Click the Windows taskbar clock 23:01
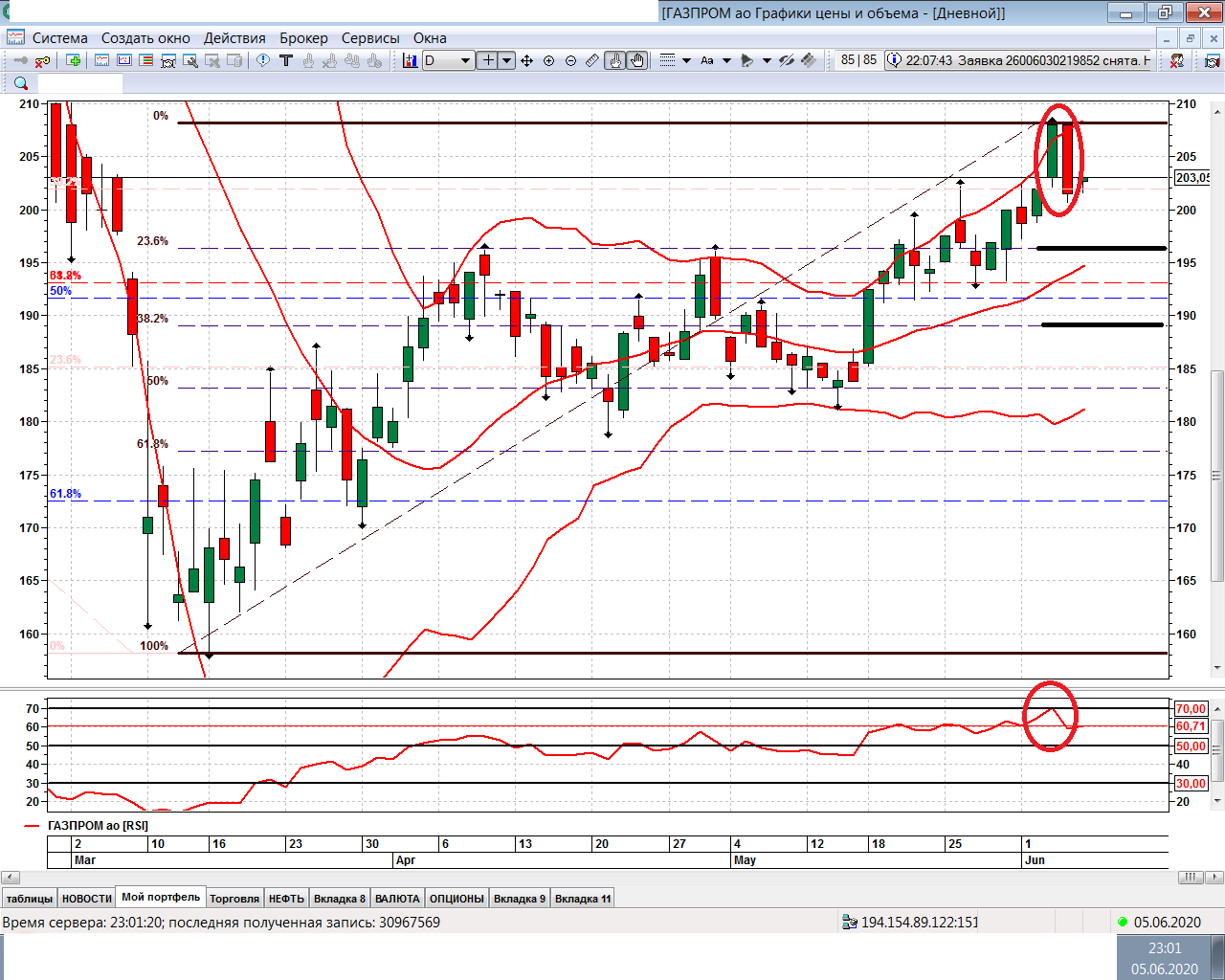The height and width of the screenshot is (980, 1225). pyautogui.click(x=1165, y=947)
